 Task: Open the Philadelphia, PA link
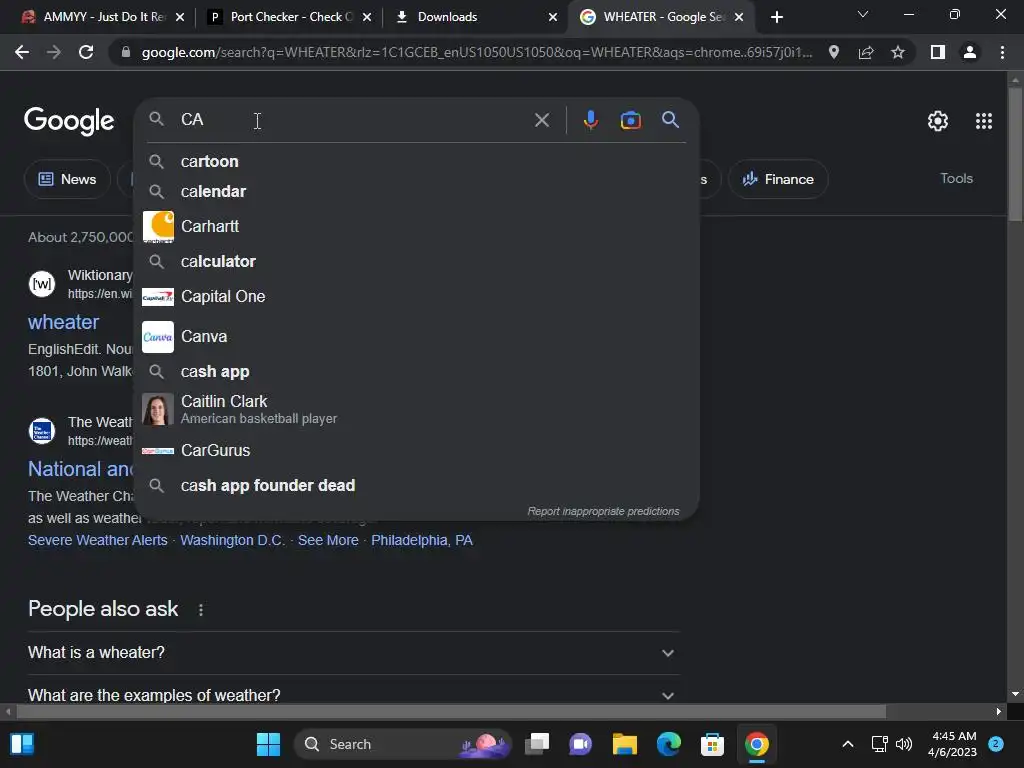[421, 541]
